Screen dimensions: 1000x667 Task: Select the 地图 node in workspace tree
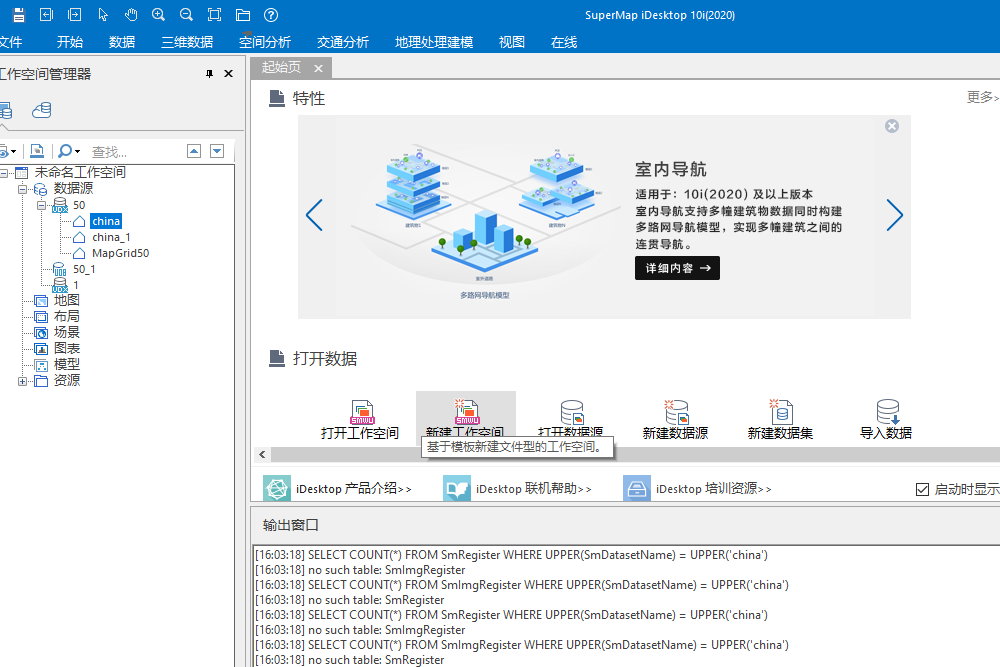click(x=66, y=300)
